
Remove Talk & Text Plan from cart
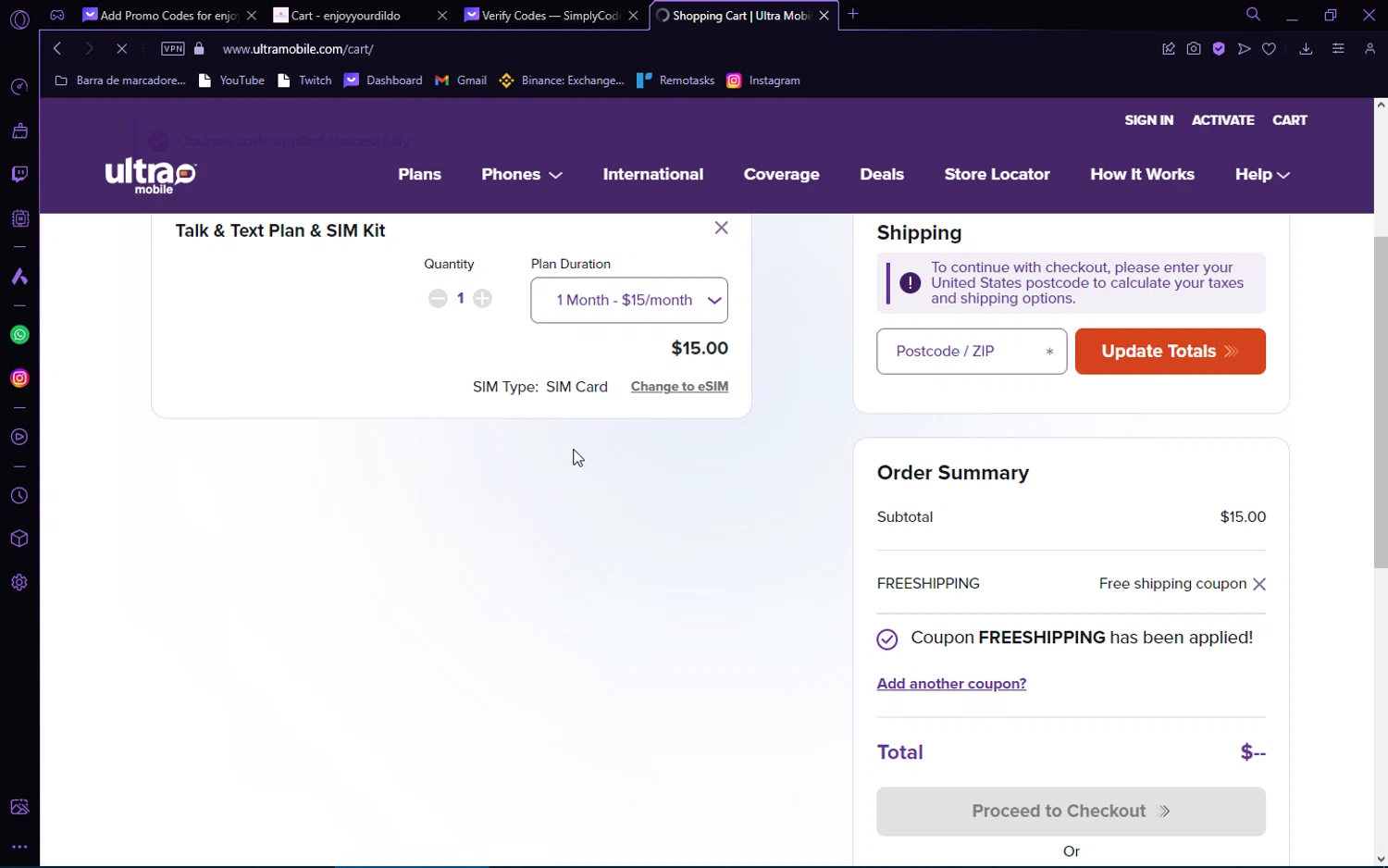click(x=722, y=228)
